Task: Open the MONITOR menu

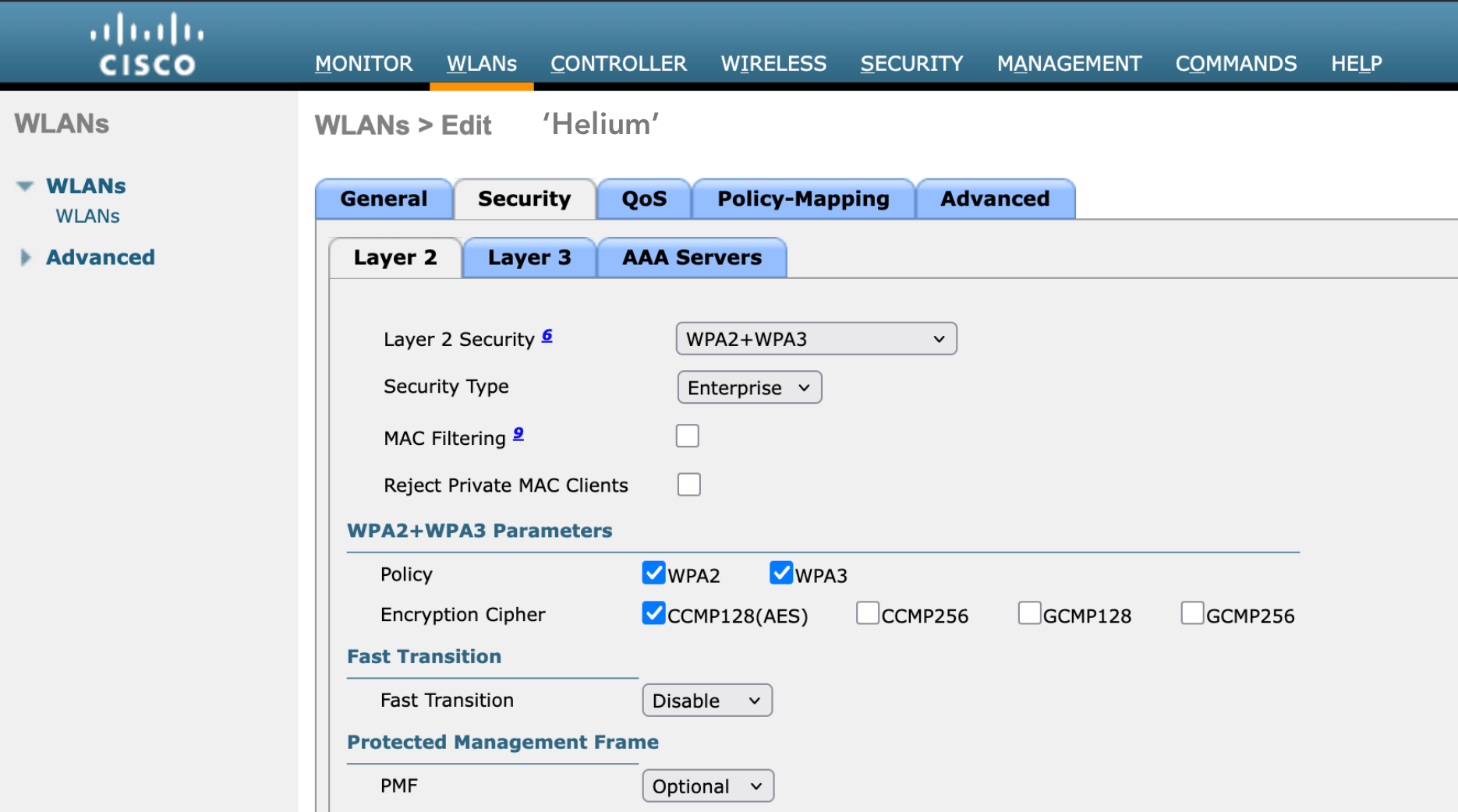Action: [363, 64]
